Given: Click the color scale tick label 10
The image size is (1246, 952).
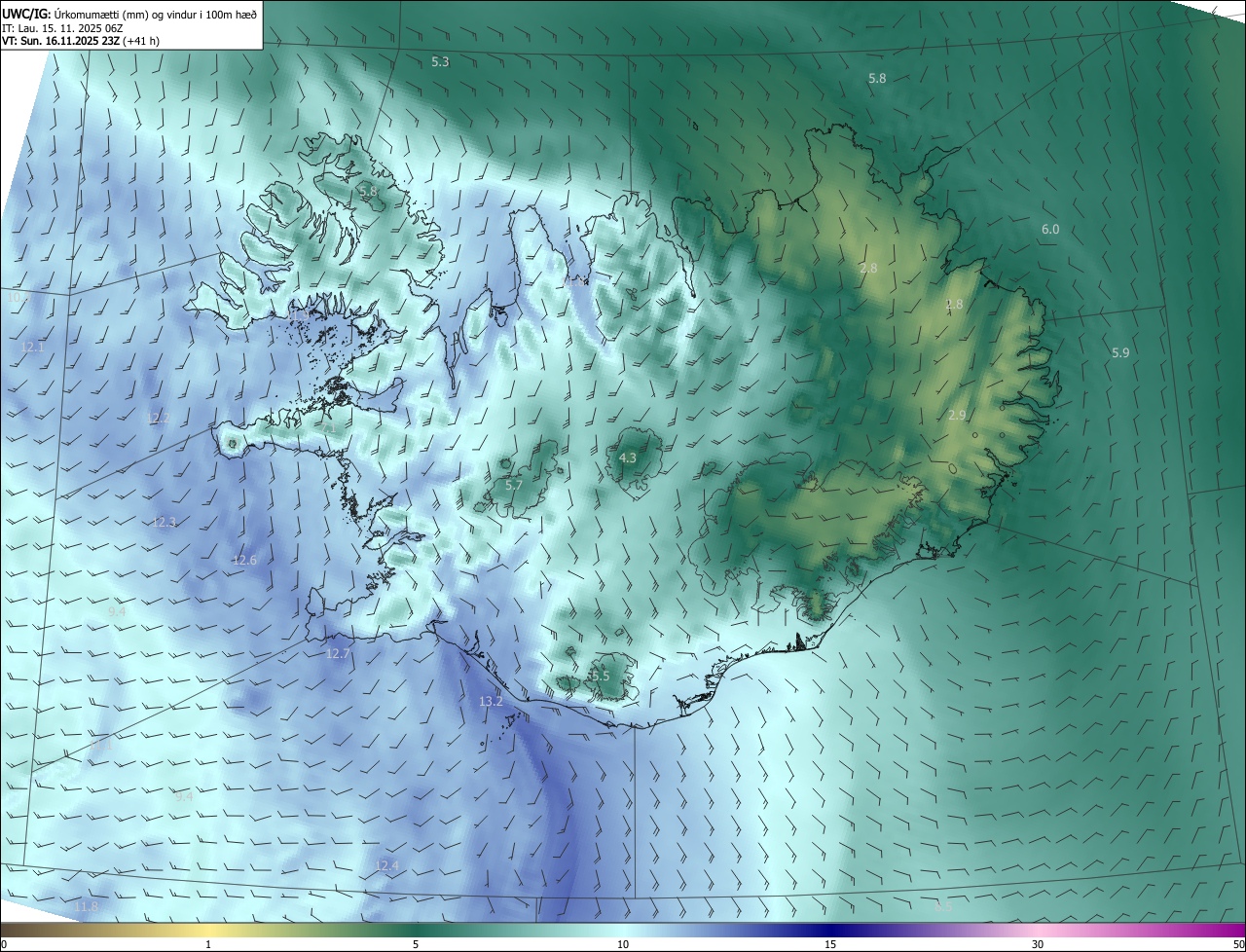Looking at the screenshot, I should coord(623,944).
